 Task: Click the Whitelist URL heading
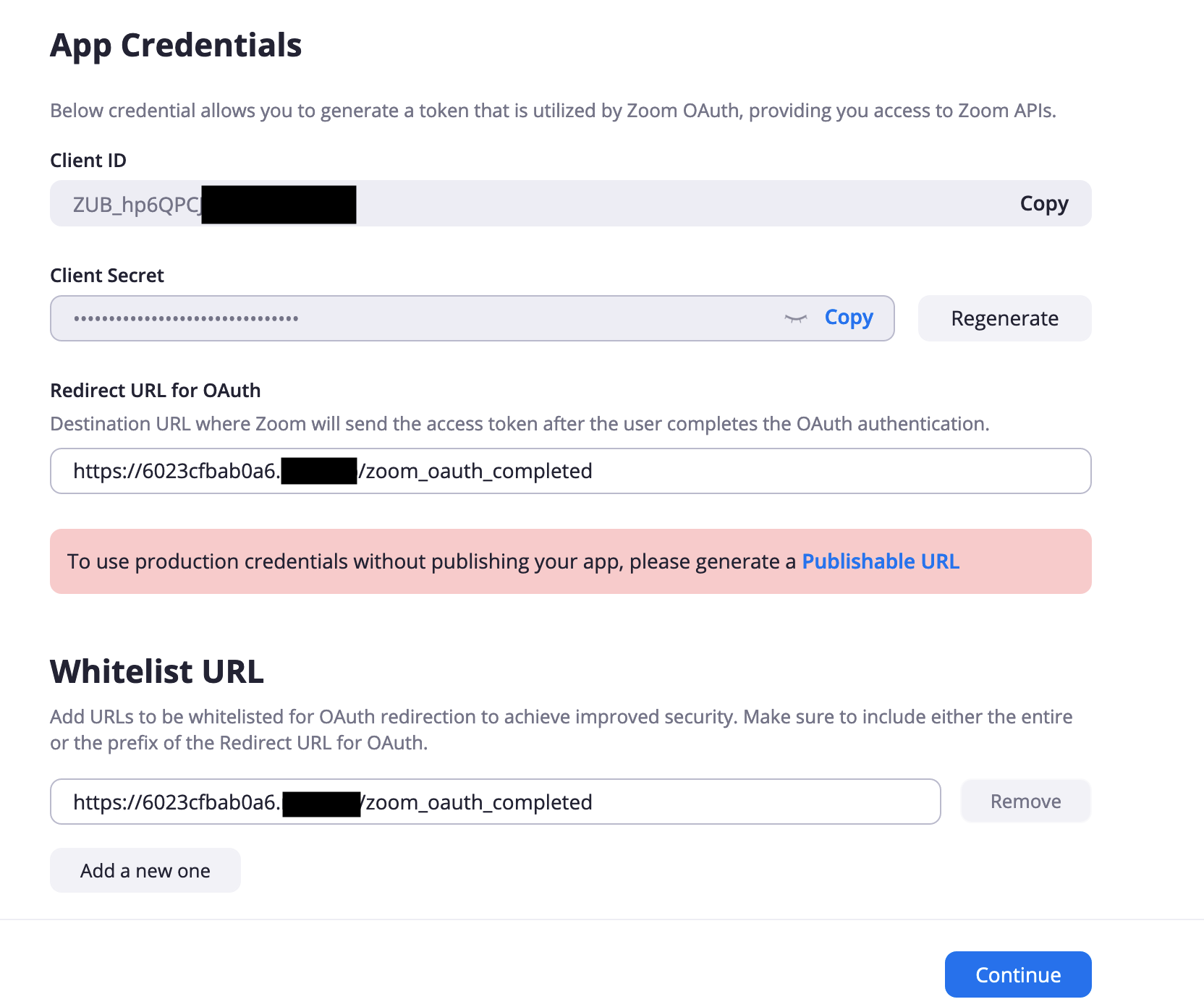[x=157, y=671]
